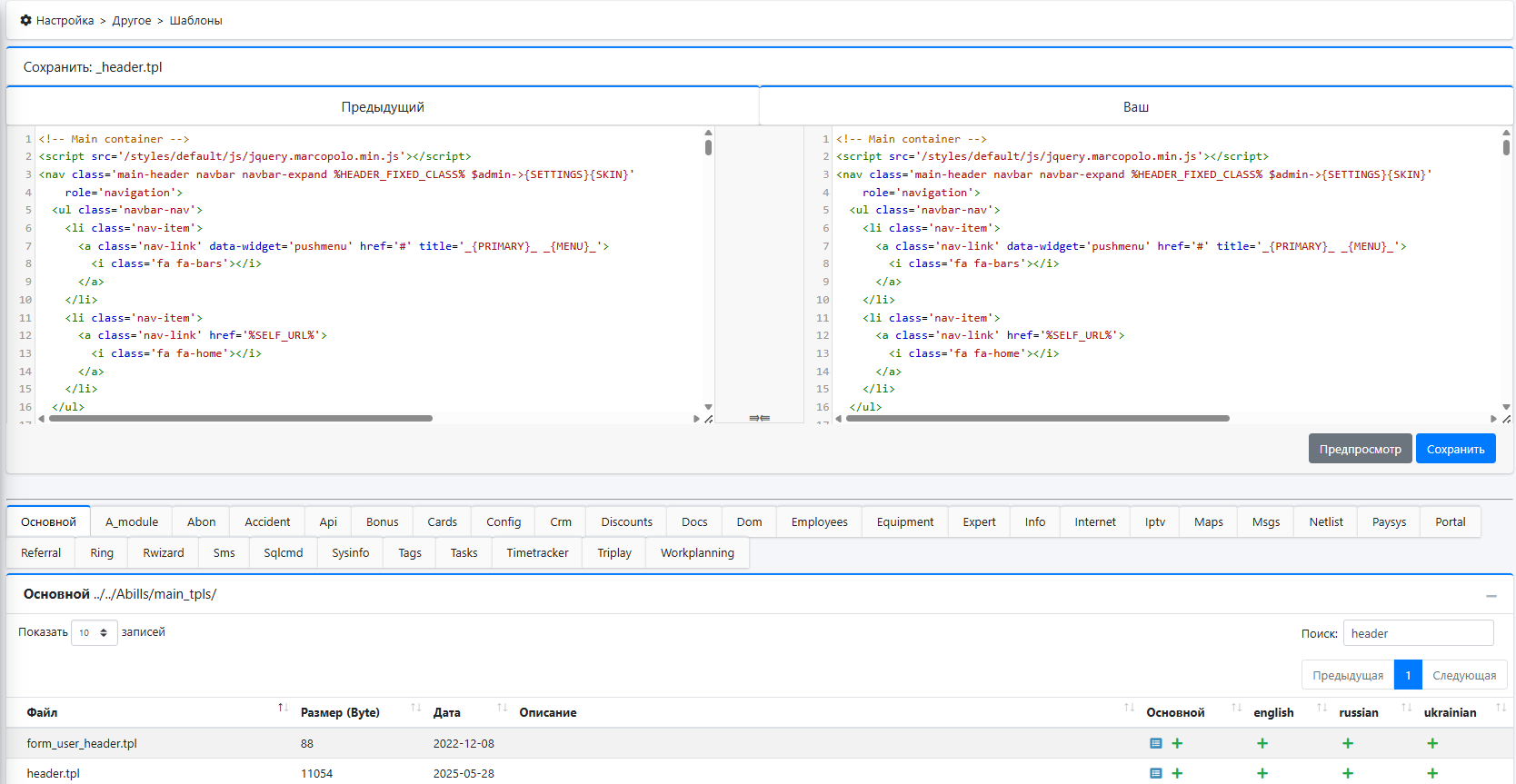Screen dimensions: 1516x784
Task: Add ukrainian template for header.tpl row
Action: 1432,773
